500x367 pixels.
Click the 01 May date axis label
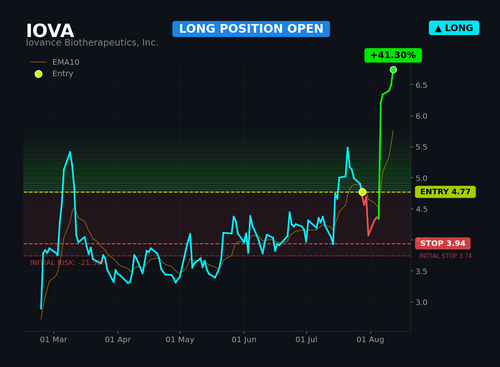[x=180, y=340]
